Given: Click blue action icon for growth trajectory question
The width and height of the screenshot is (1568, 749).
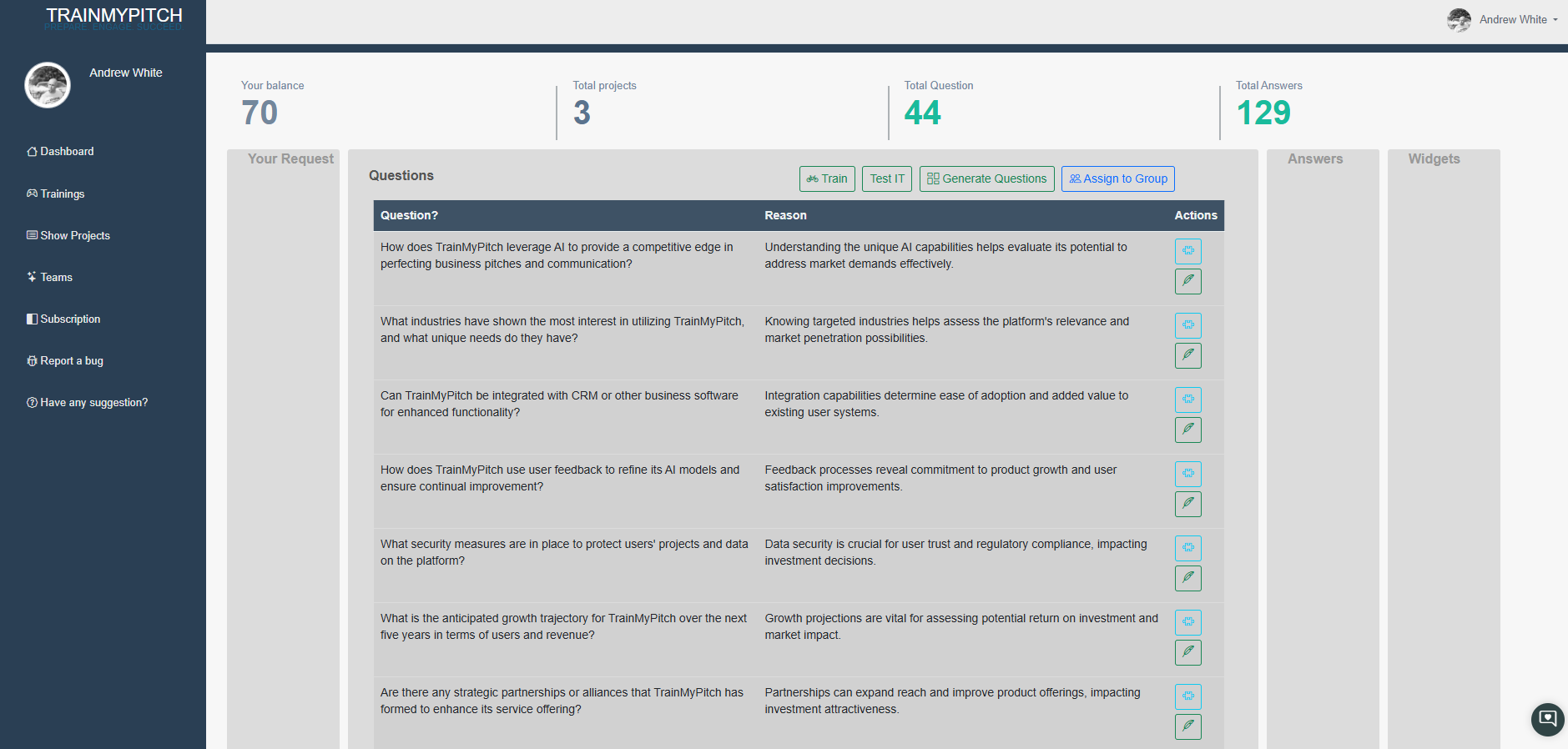Looking at the screenshot, I should 1188,622.
